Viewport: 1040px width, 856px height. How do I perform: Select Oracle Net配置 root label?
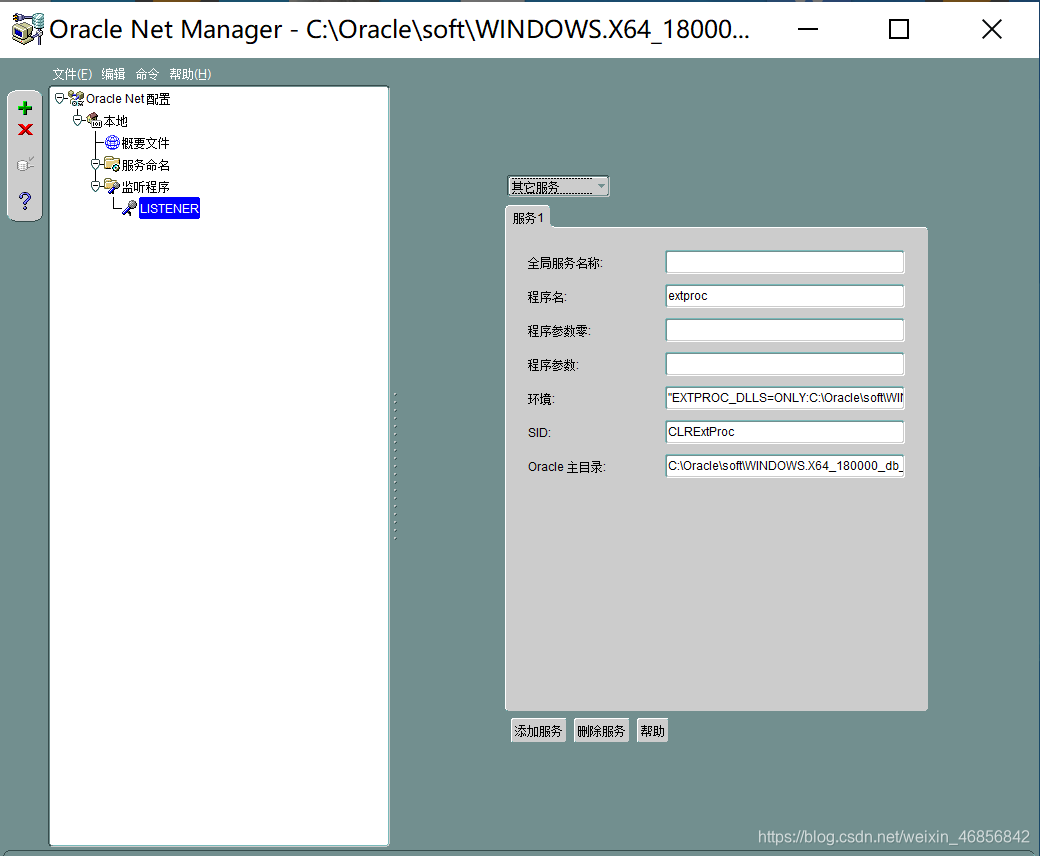click(128, 99)
